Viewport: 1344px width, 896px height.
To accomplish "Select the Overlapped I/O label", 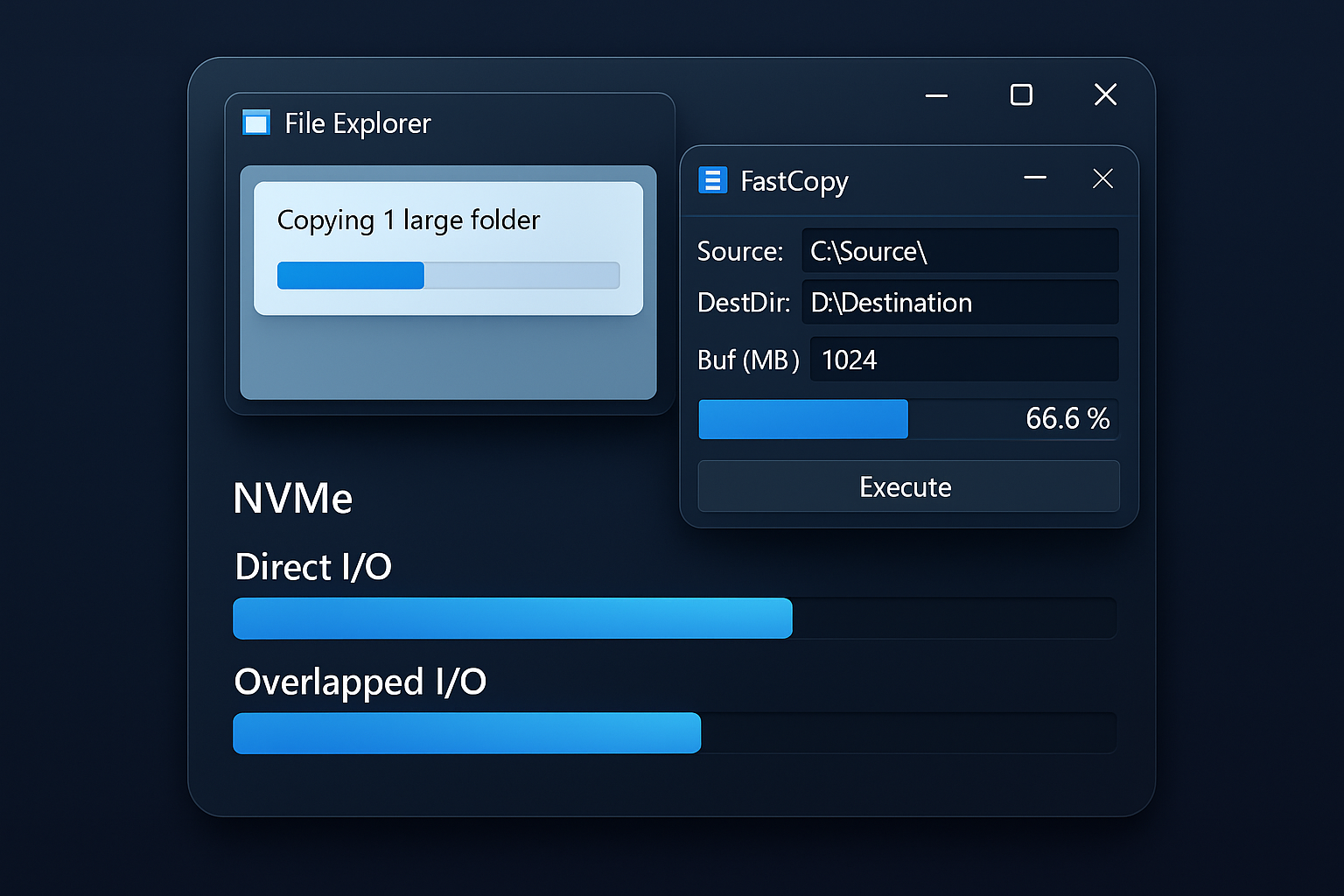I will [x=360, y=682].
